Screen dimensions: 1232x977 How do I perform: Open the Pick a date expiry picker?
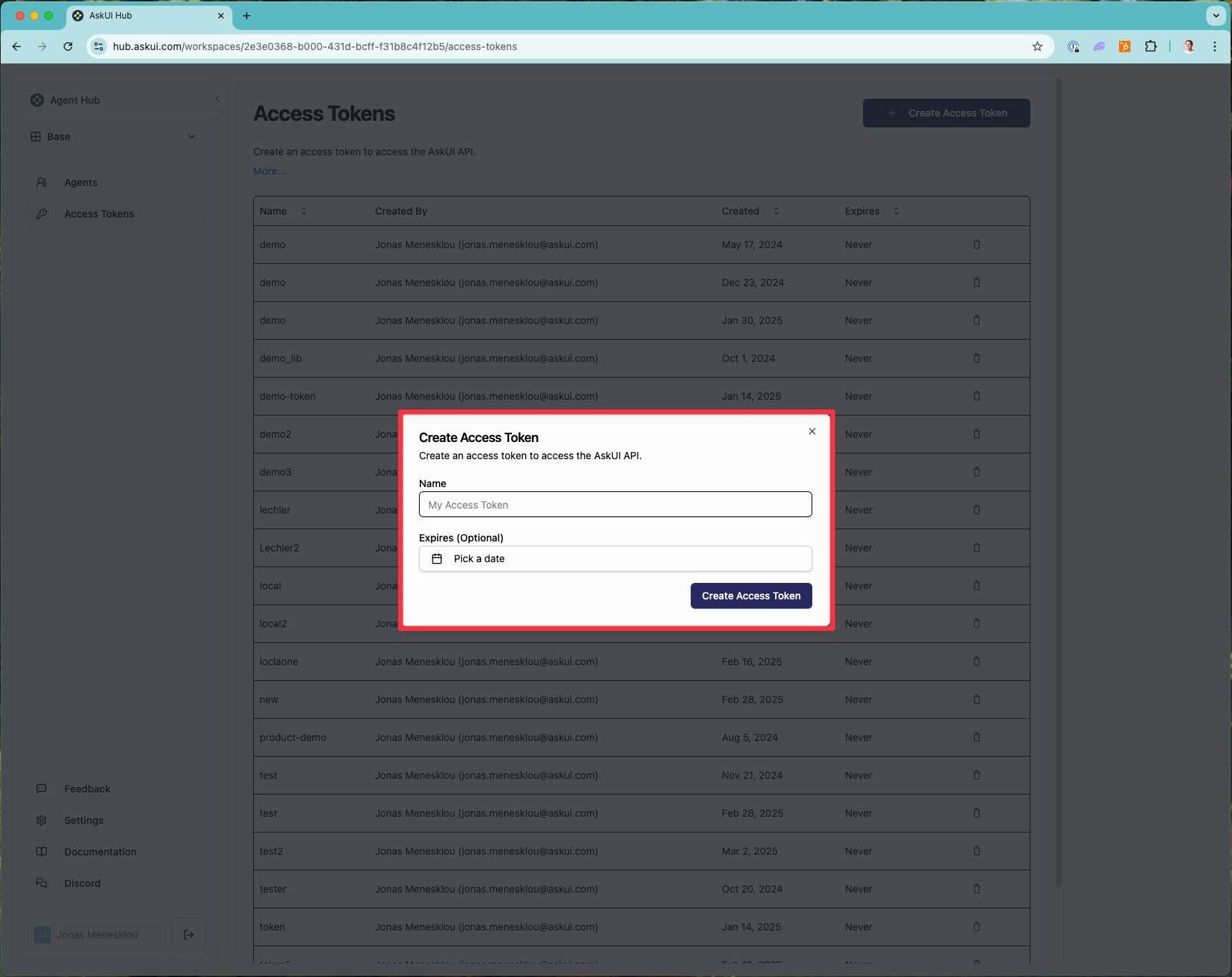click(615, 559)
